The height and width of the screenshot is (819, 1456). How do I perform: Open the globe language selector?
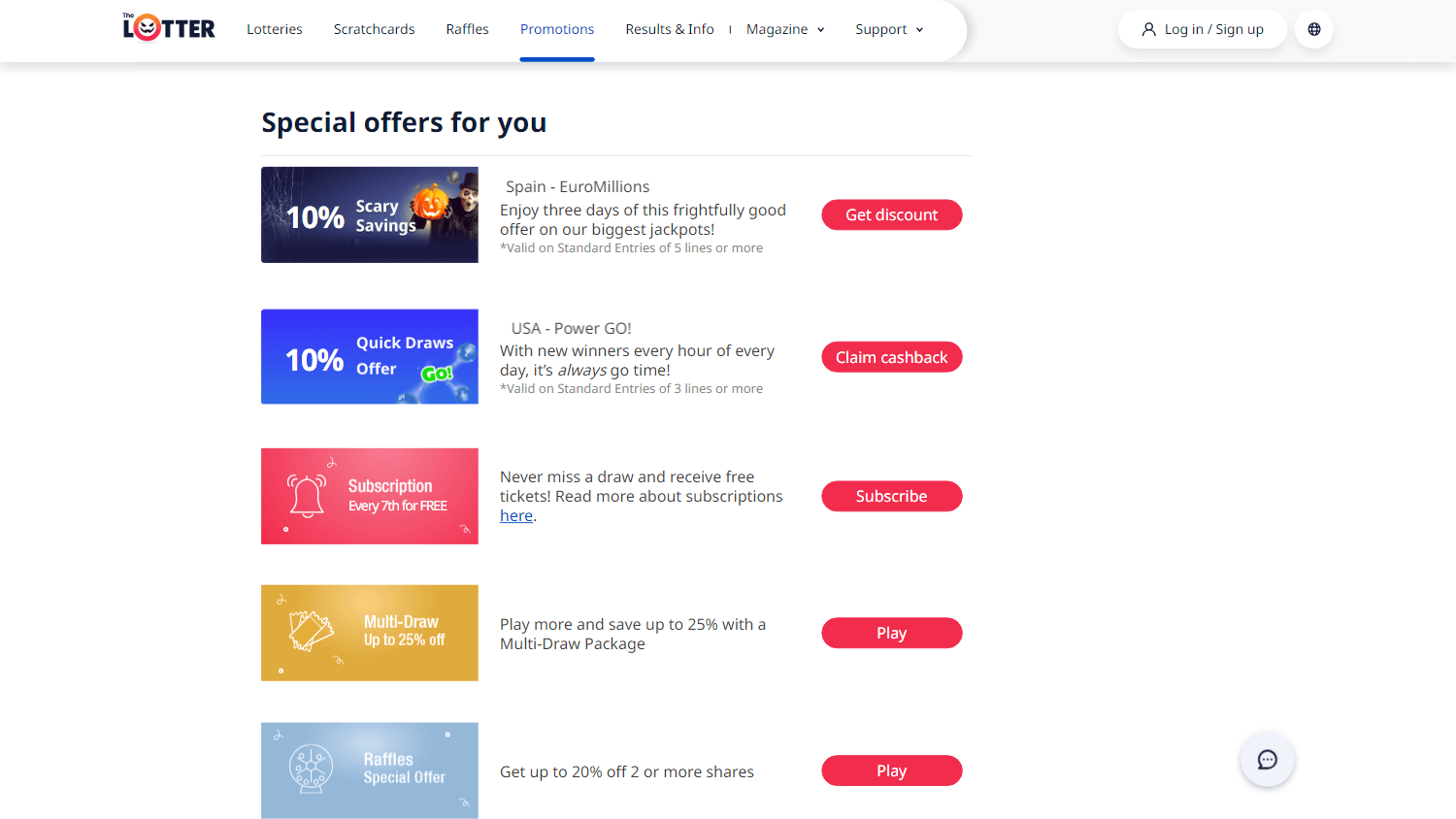point(1314,29)
